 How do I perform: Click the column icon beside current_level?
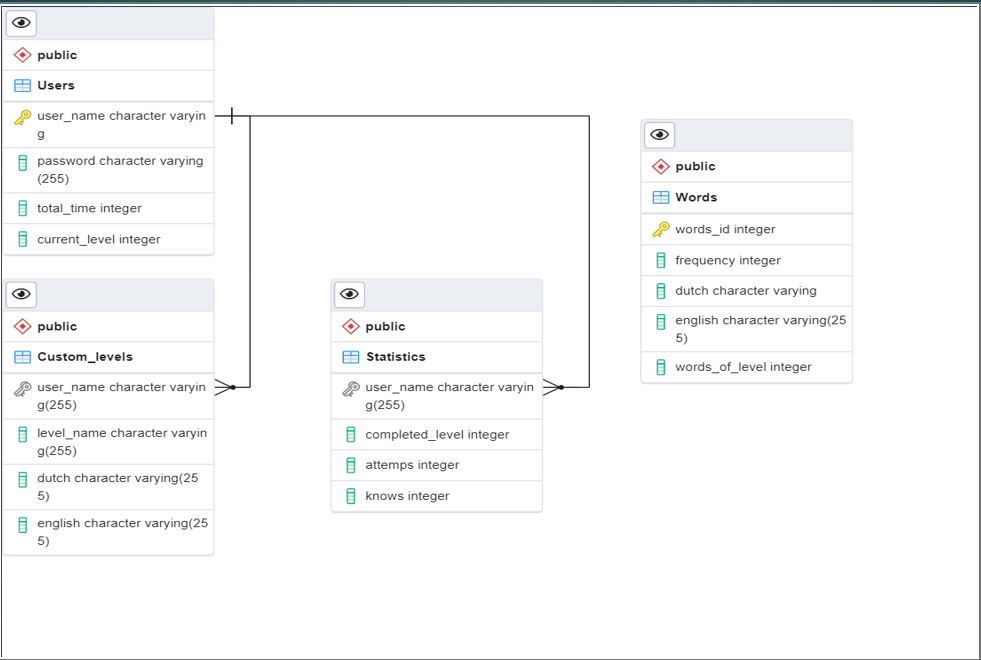23,239
